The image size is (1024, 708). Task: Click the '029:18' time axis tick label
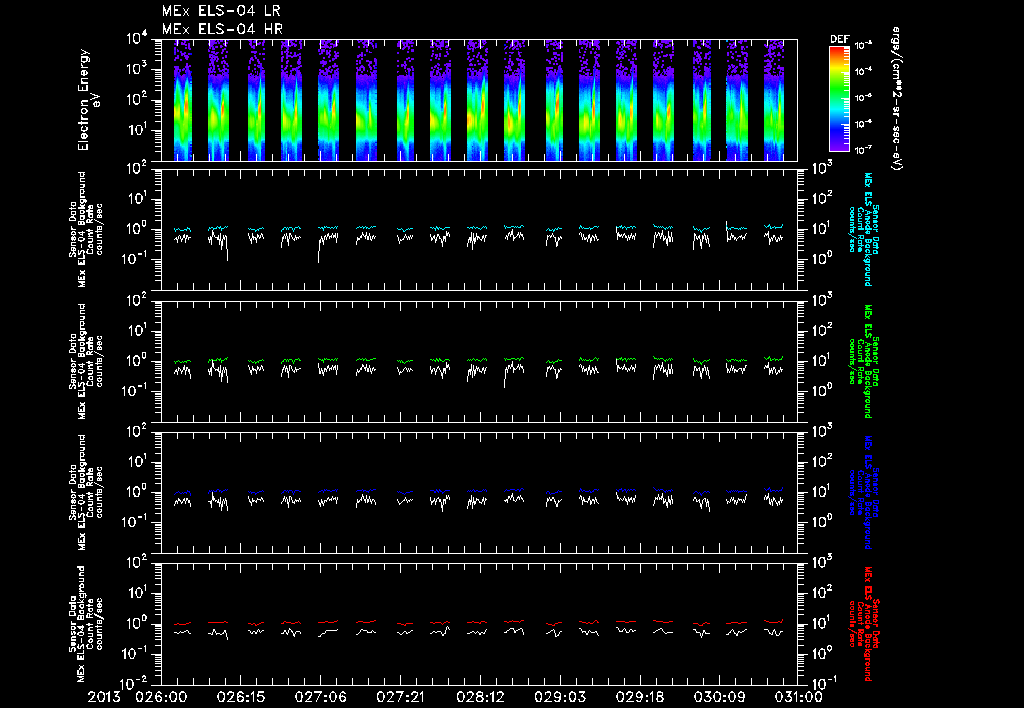pyautogui.click(x=639, y=697)
